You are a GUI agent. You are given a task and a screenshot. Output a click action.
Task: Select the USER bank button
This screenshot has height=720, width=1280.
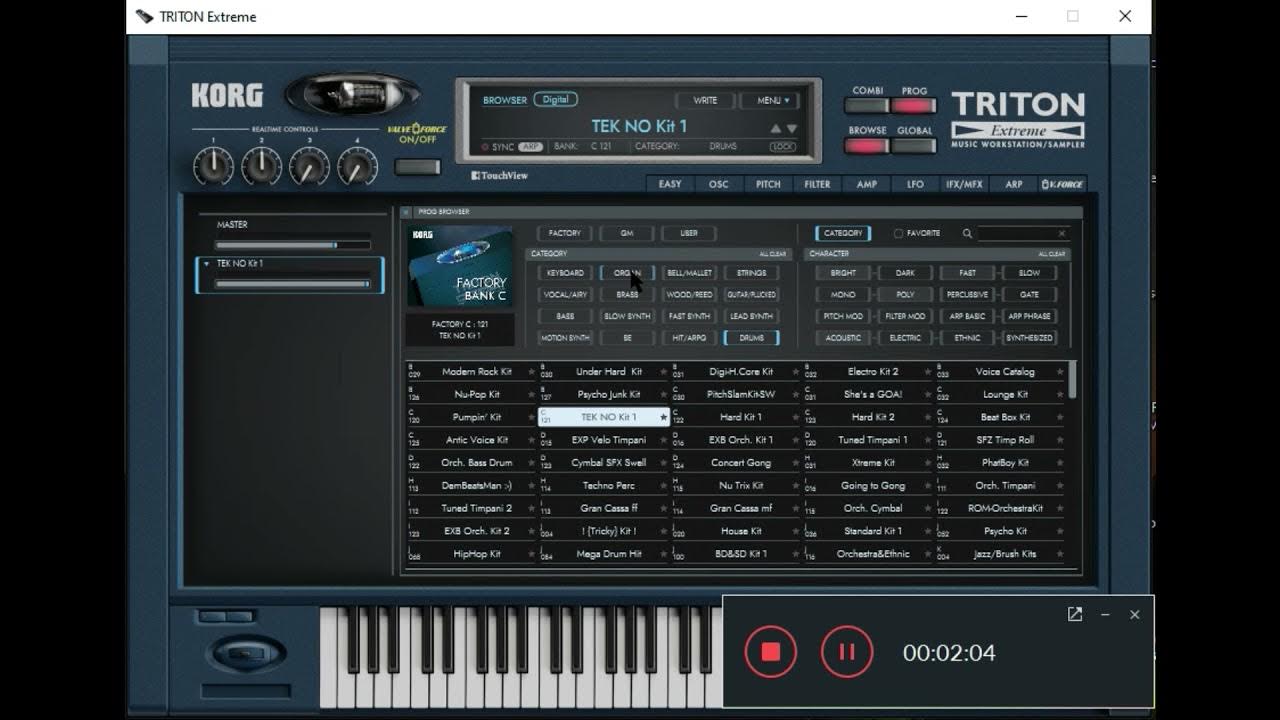pos(689,233)
